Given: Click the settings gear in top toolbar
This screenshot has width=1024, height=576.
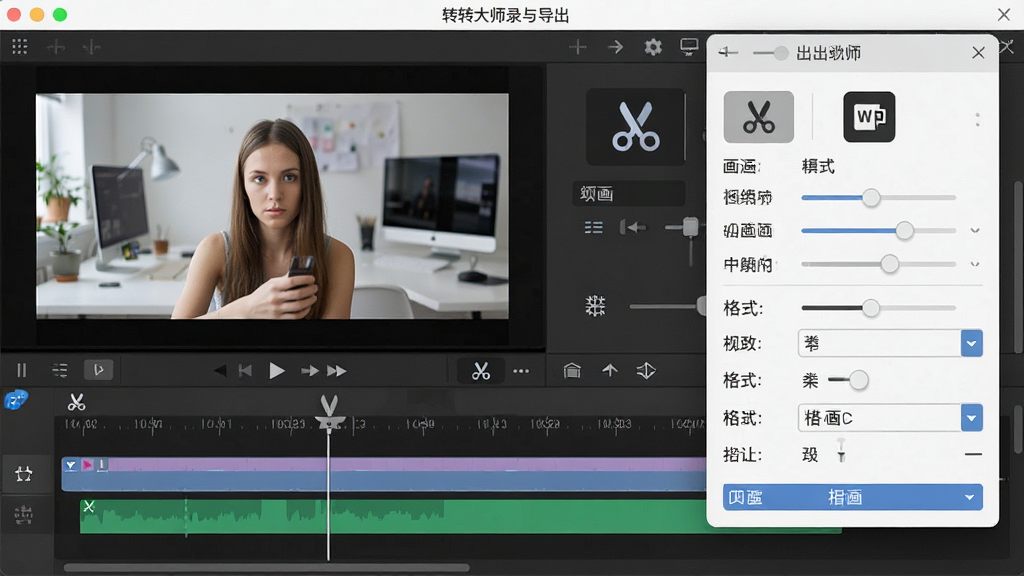Looking at the screenshot, I should pyautogui.click(x=652, y=47).
